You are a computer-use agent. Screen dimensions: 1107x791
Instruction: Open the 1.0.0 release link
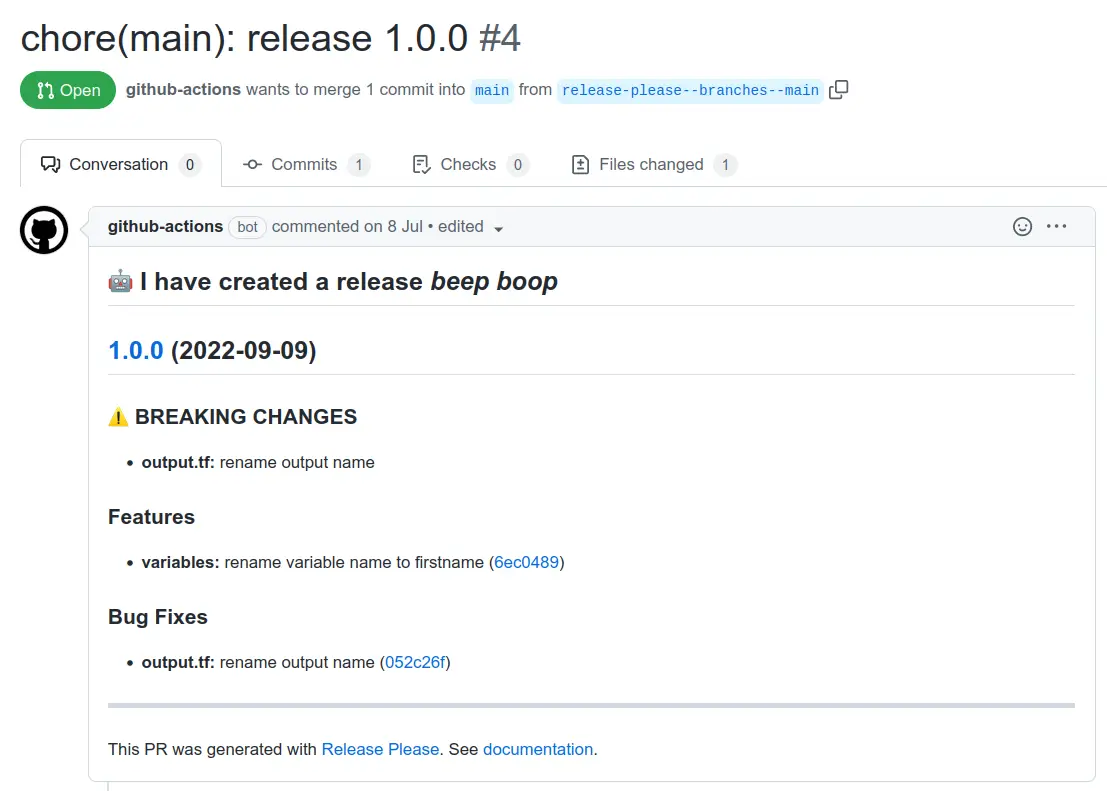tap(135, 350)
